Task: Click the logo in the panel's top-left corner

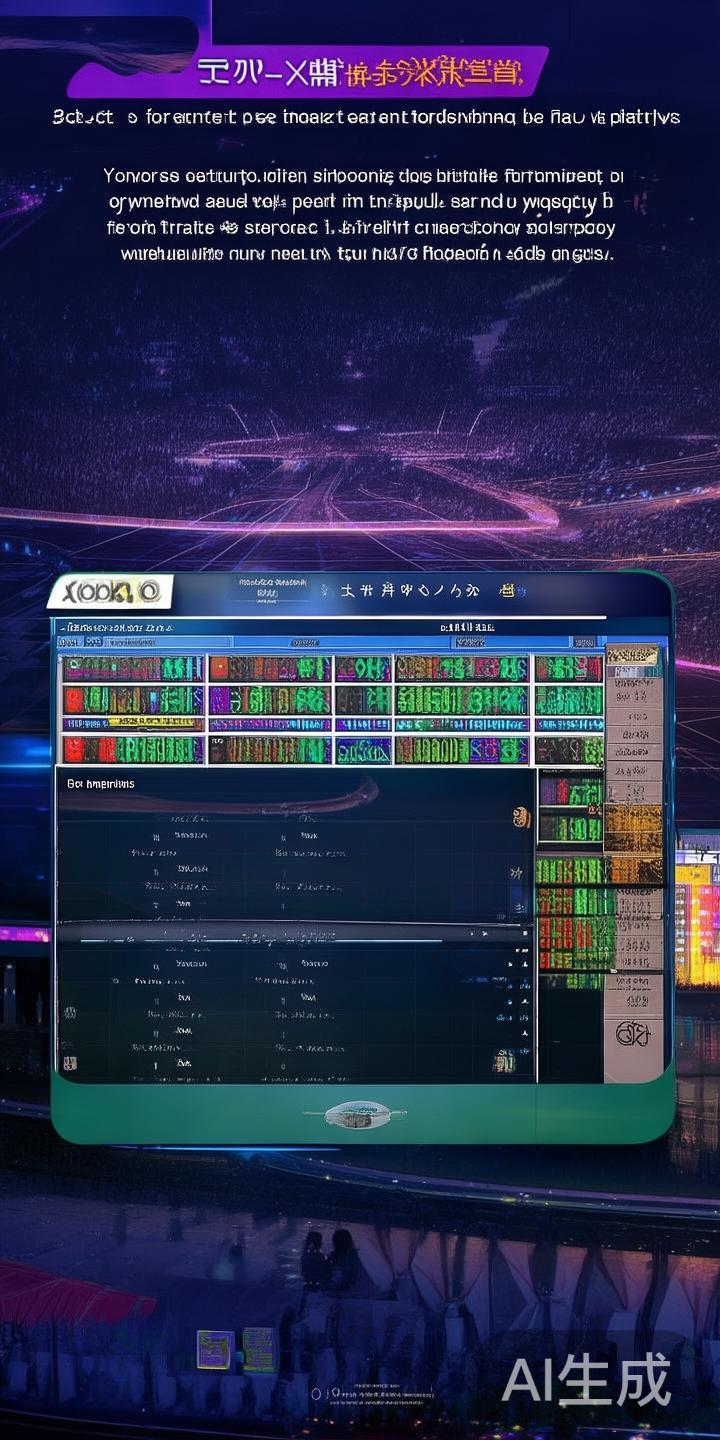Action: tap(110, 591)
